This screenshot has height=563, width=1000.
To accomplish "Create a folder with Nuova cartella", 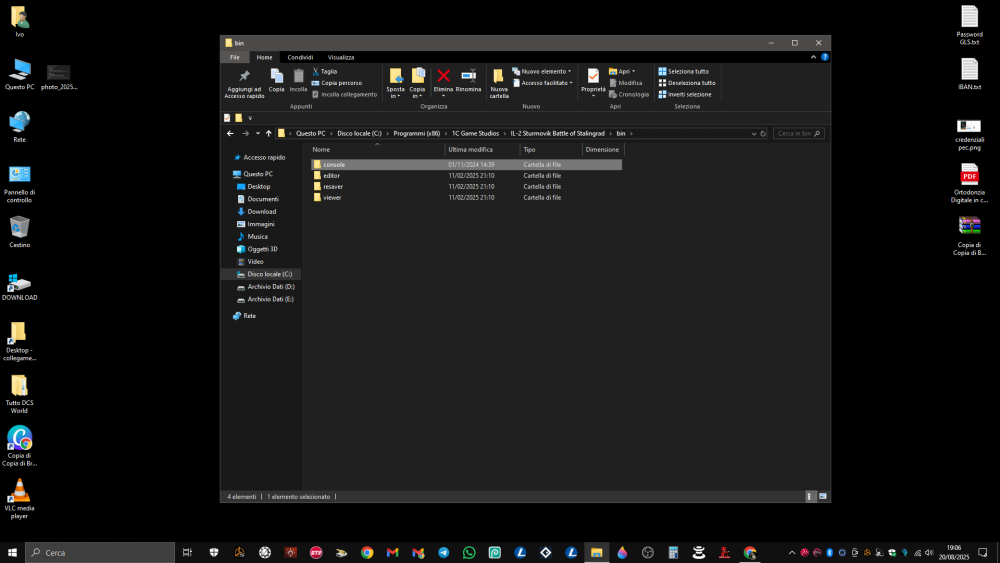I will (x=498, y=82).
